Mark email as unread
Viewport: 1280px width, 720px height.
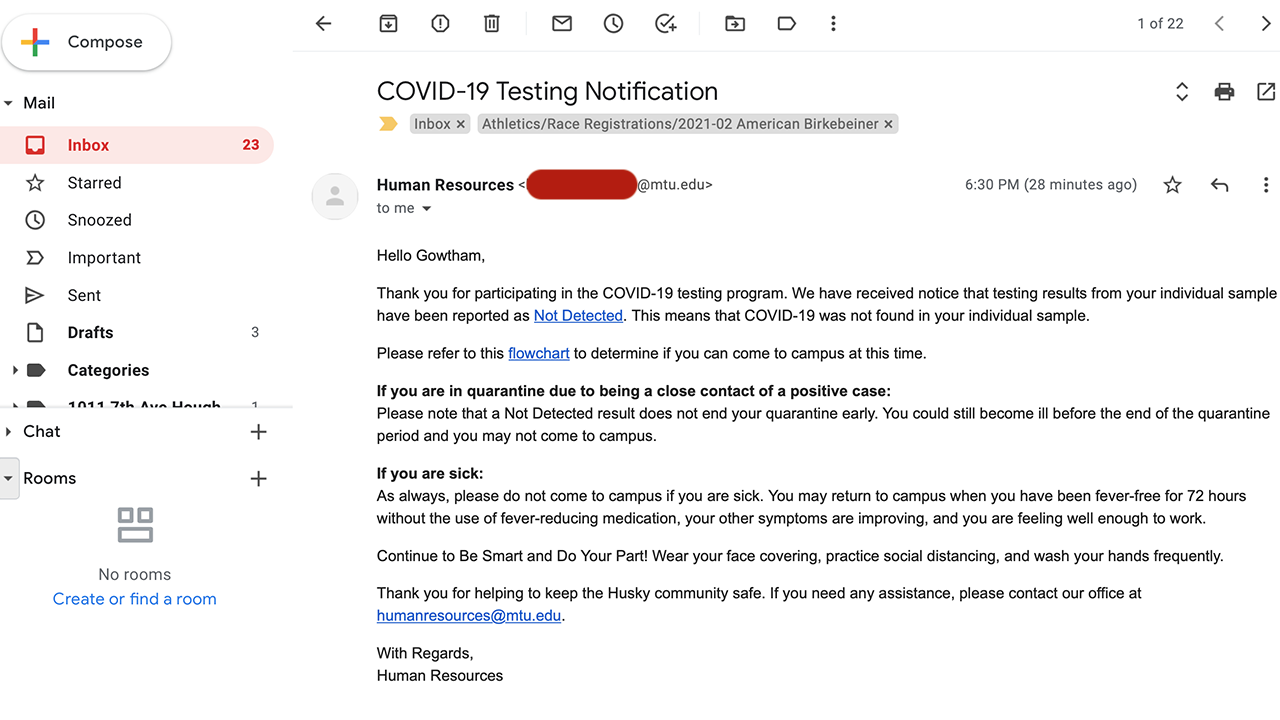pyautogui.click(x=562, y=24)
